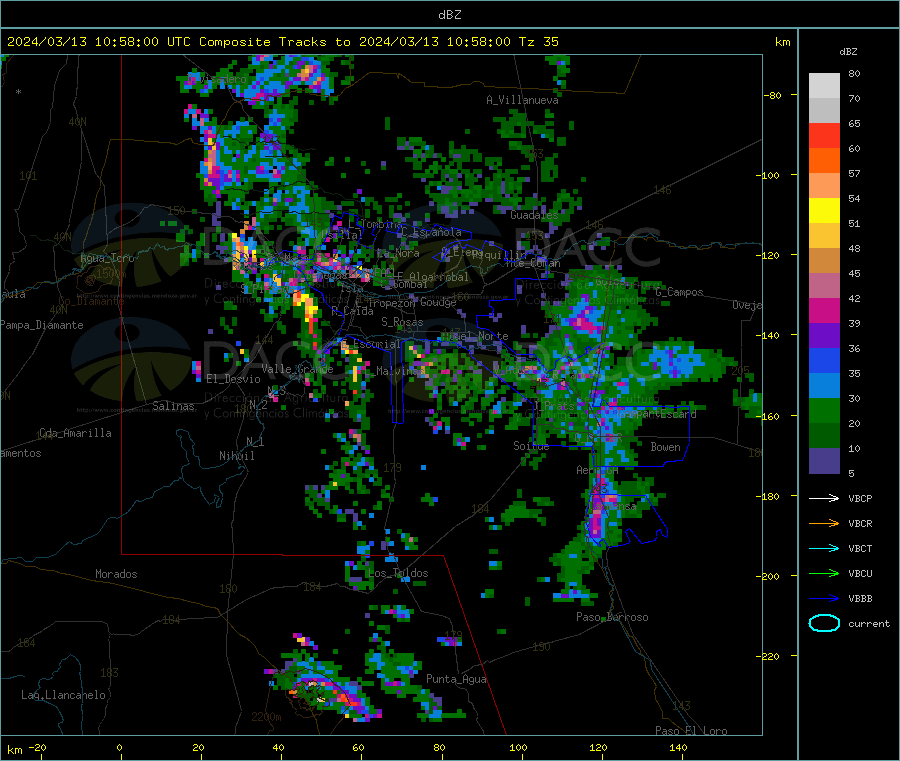
Task: Click the '-20' tick on the horizontal axis
Action: pyautogui.click(x=37, y=747)
